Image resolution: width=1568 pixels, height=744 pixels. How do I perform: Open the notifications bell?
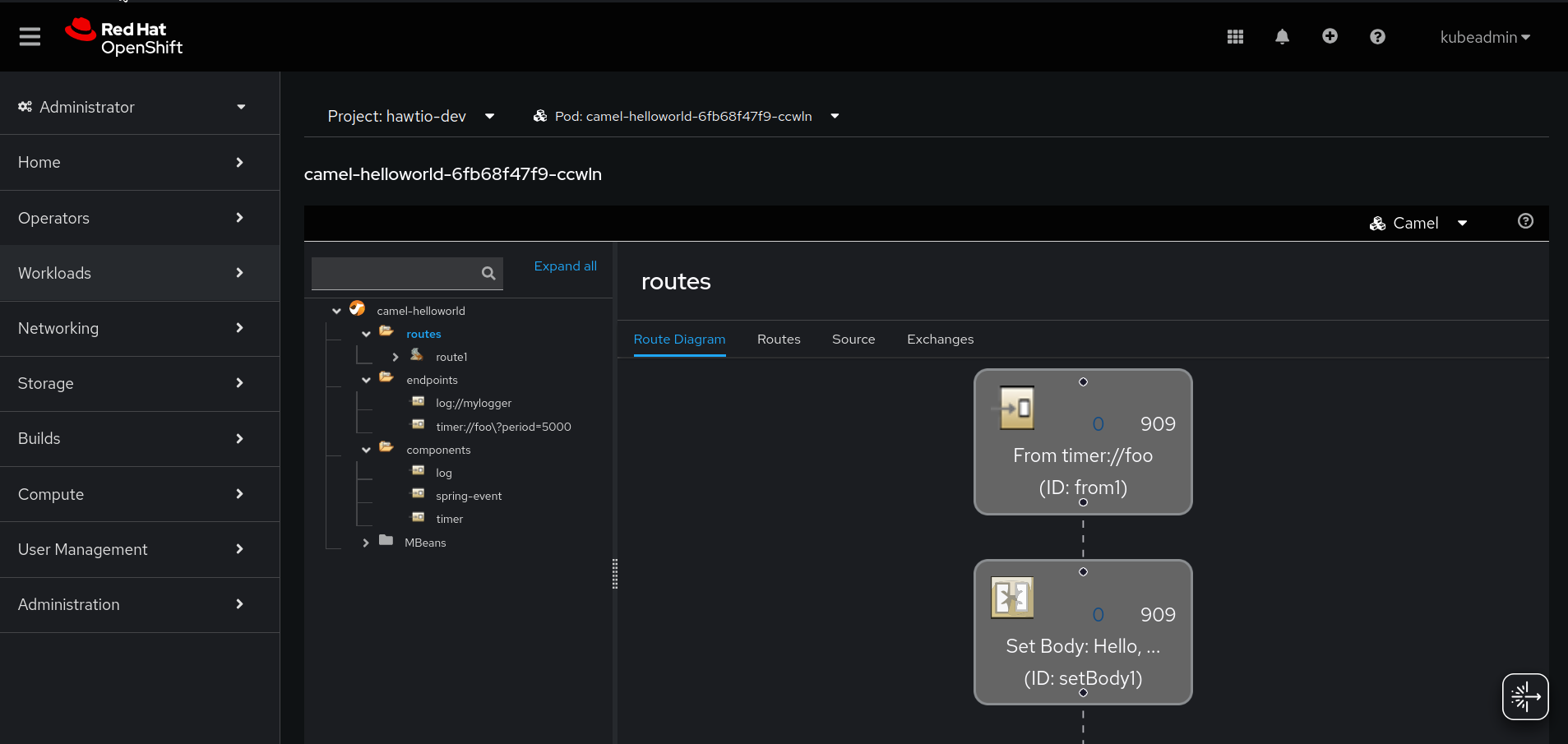click(x=1282, y=37)
